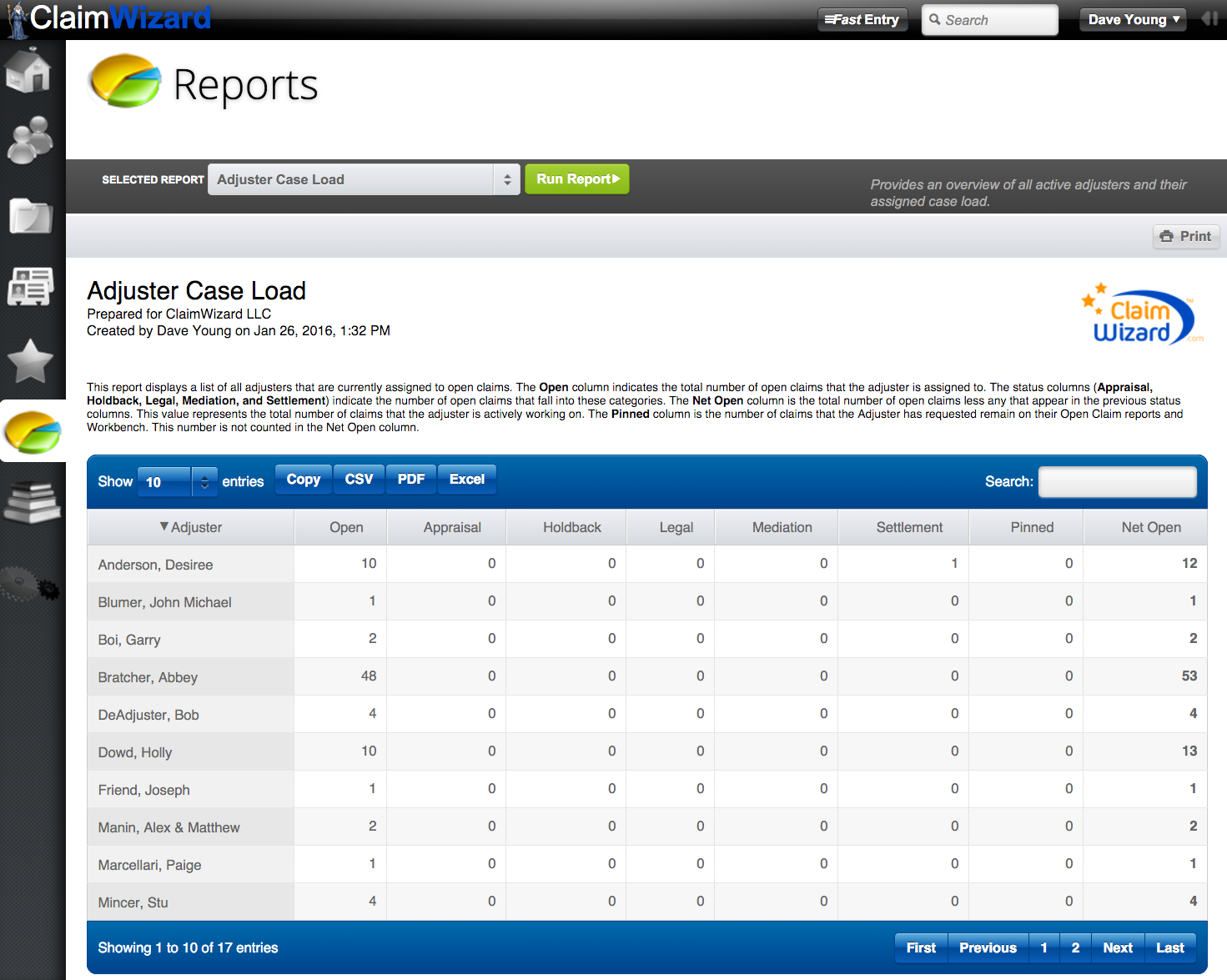Open the Dave Young user menu
The image size is (1227, 980).
click(1132, 18)
